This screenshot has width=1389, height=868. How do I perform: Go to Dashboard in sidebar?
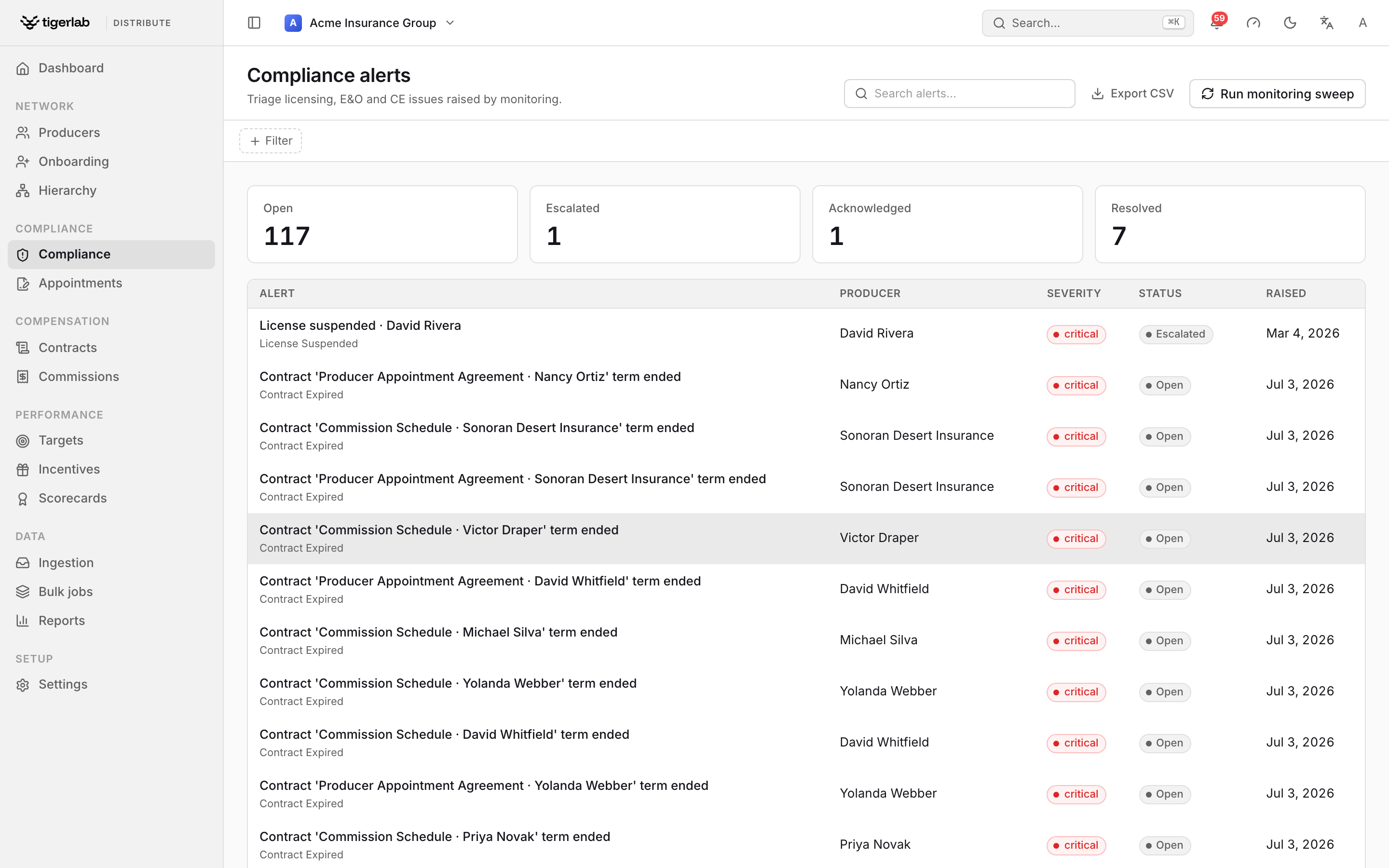pyautogui.click(x=111, y=68)
